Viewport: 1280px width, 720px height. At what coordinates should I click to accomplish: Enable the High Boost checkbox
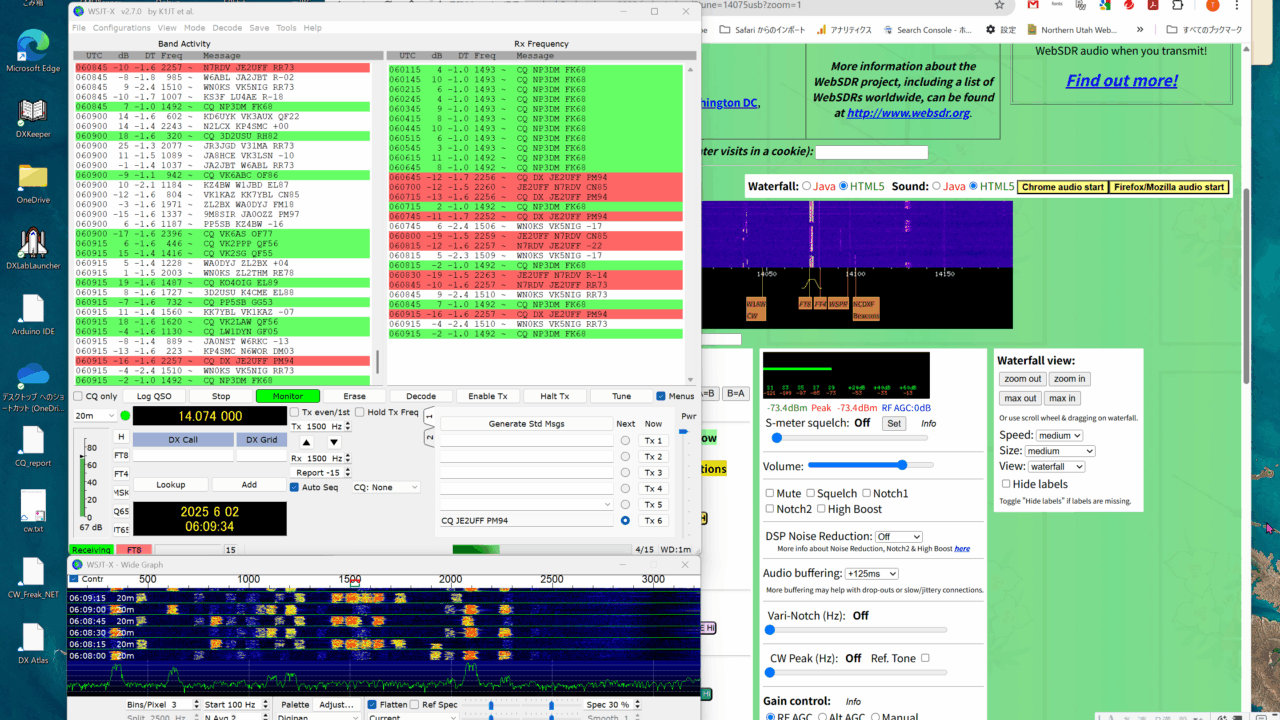[x=820, y=509]
